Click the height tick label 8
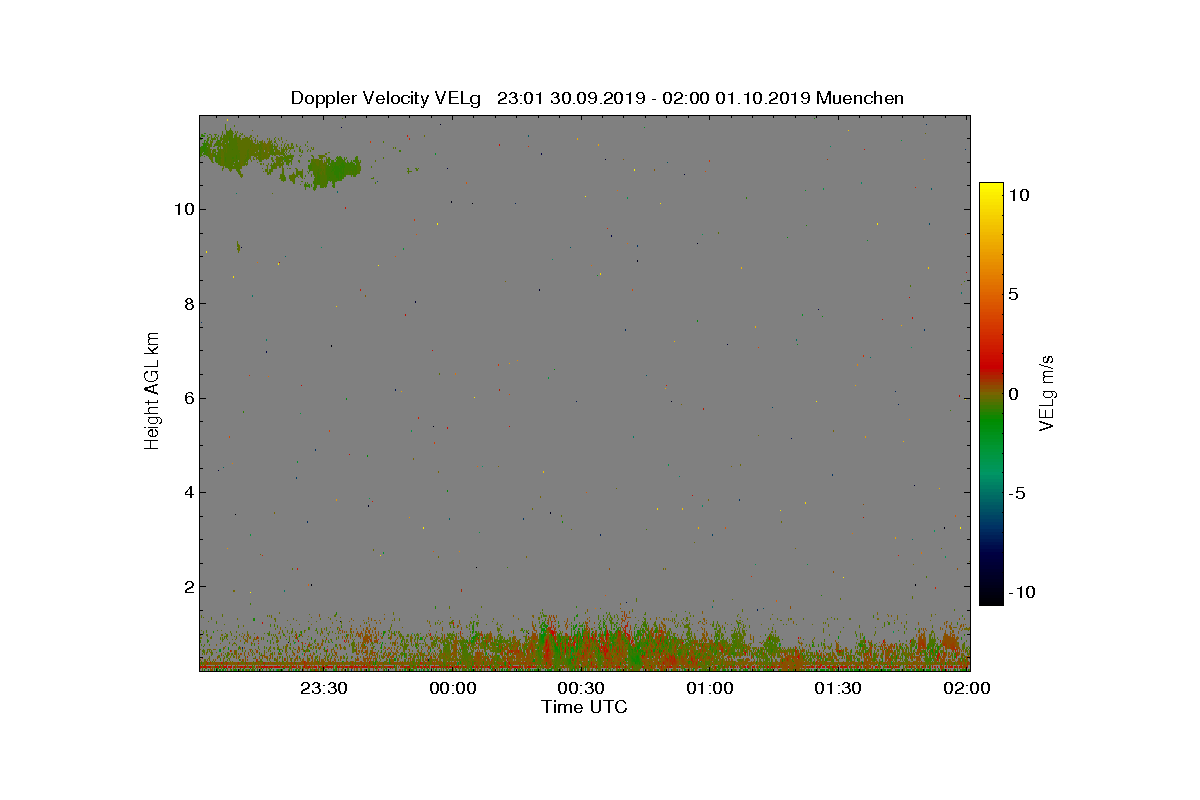This screenshot has height=800, width=1200. (x=187, y=304)
